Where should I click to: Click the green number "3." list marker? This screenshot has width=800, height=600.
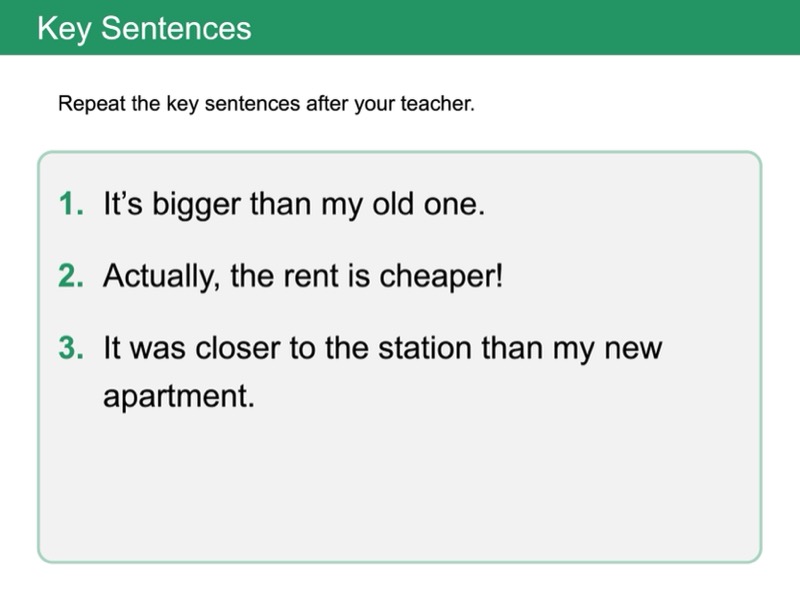click(72, 347)
